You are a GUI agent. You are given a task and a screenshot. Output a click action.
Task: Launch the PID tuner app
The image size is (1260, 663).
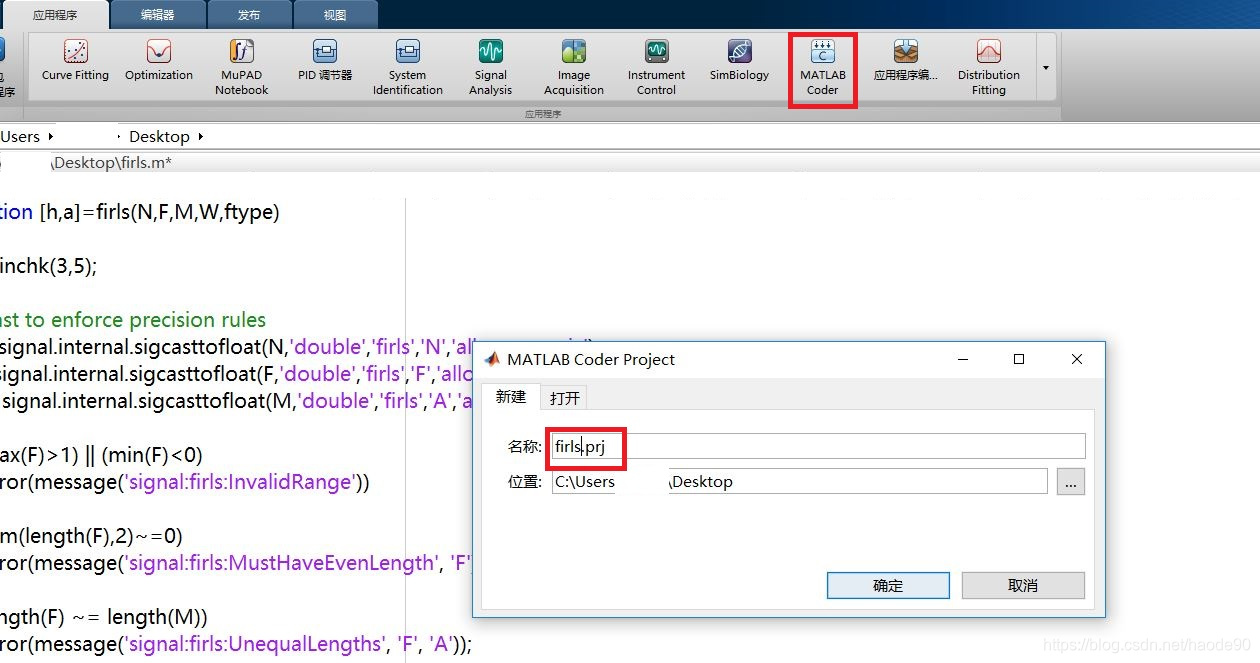point(325,61)
